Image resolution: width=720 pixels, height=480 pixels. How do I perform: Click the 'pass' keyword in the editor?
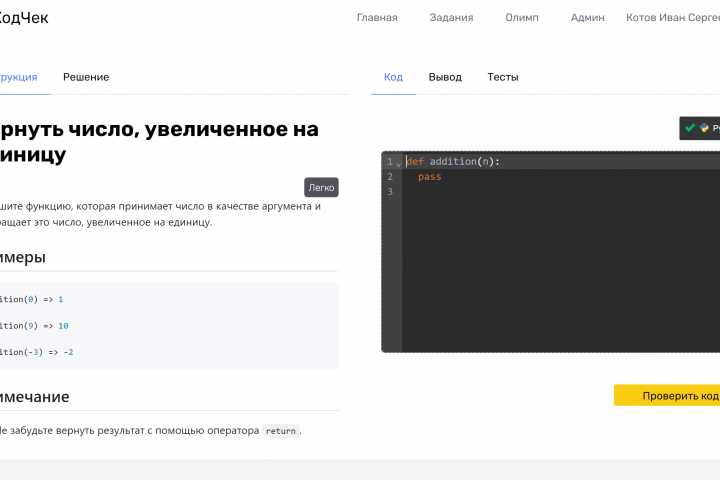(x=429, y=177)
